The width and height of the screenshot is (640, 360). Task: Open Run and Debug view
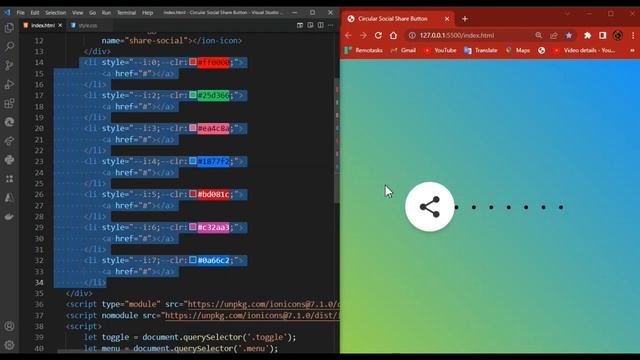click(x=9, y=84)
